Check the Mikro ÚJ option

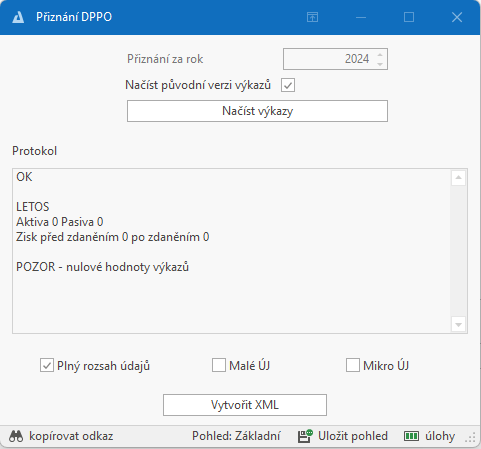tap(353, 365)
